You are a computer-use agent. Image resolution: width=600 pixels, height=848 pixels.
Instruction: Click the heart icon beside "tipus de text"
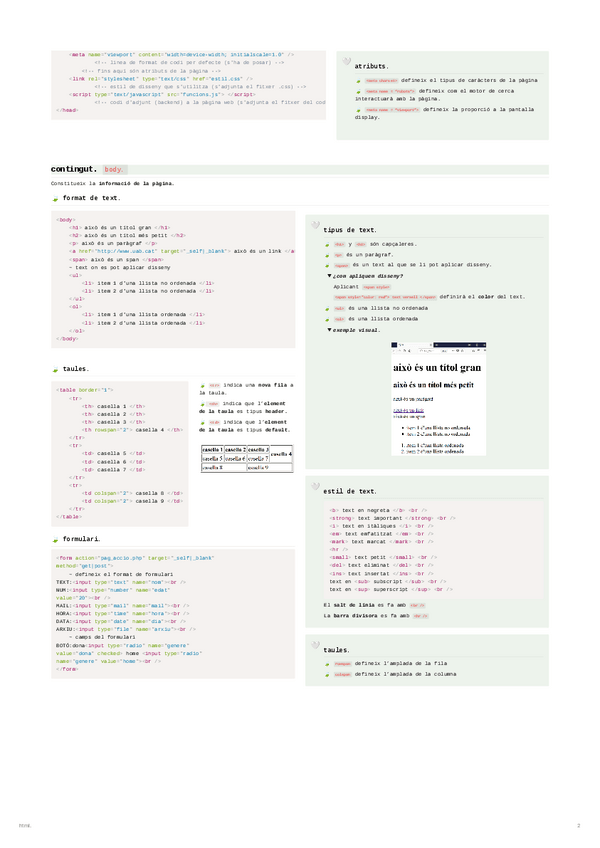coord(316,228)
